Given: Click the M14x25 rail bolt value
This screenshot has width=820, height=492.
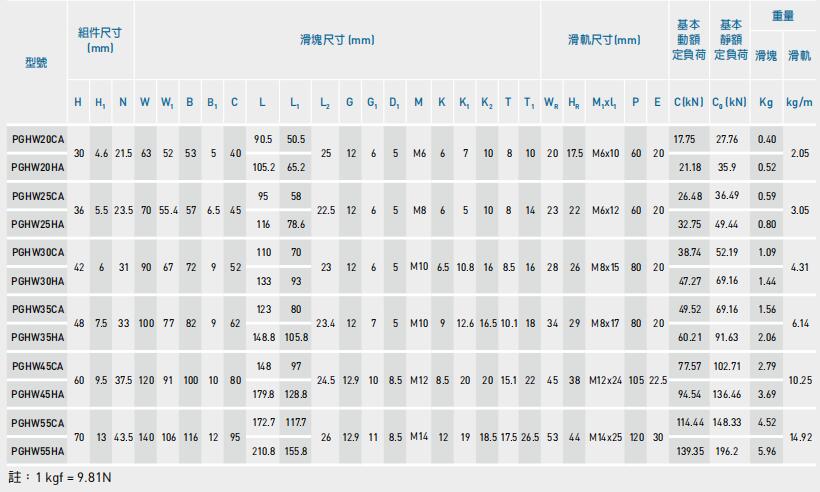Looking at the screenshot, I should tap(606, 437).
